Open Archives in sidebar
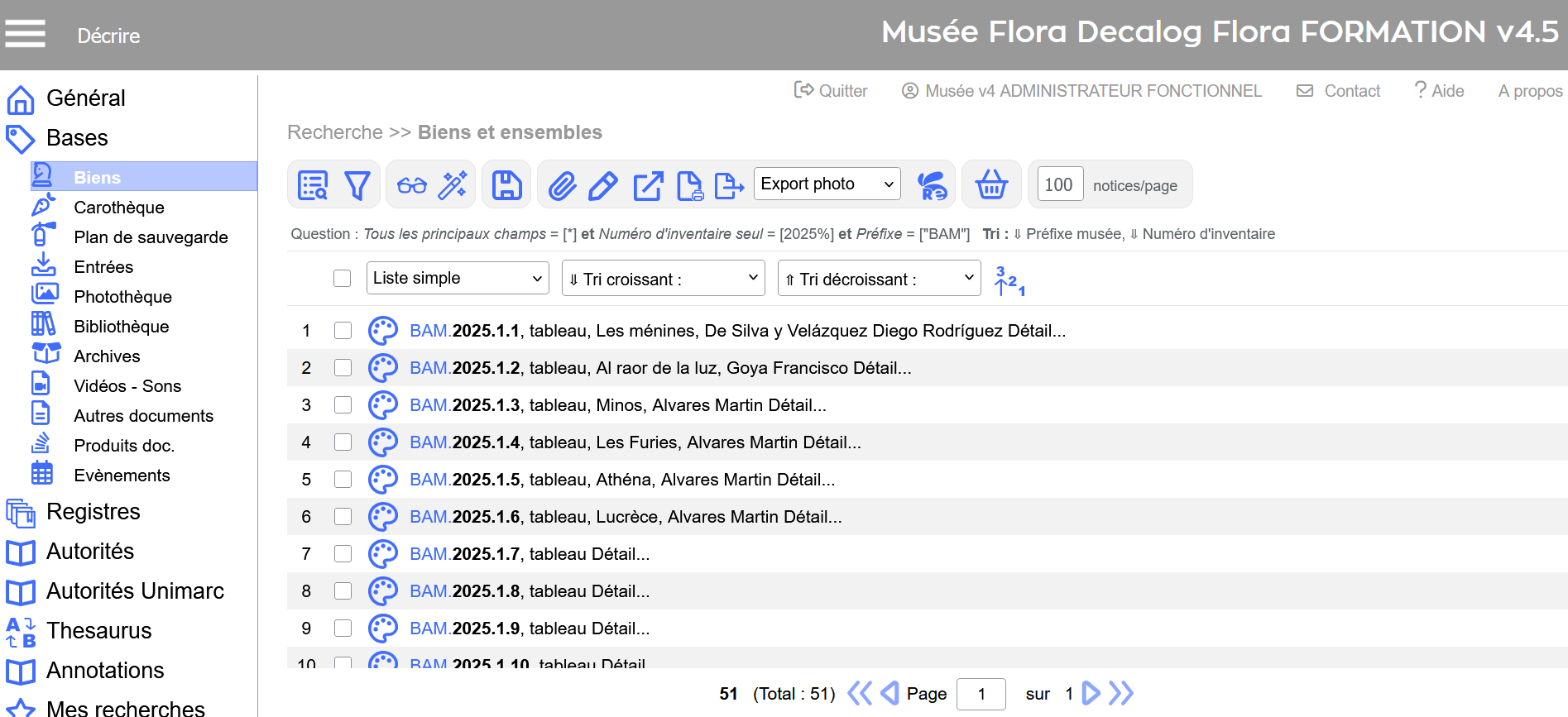 pos(107,356)
